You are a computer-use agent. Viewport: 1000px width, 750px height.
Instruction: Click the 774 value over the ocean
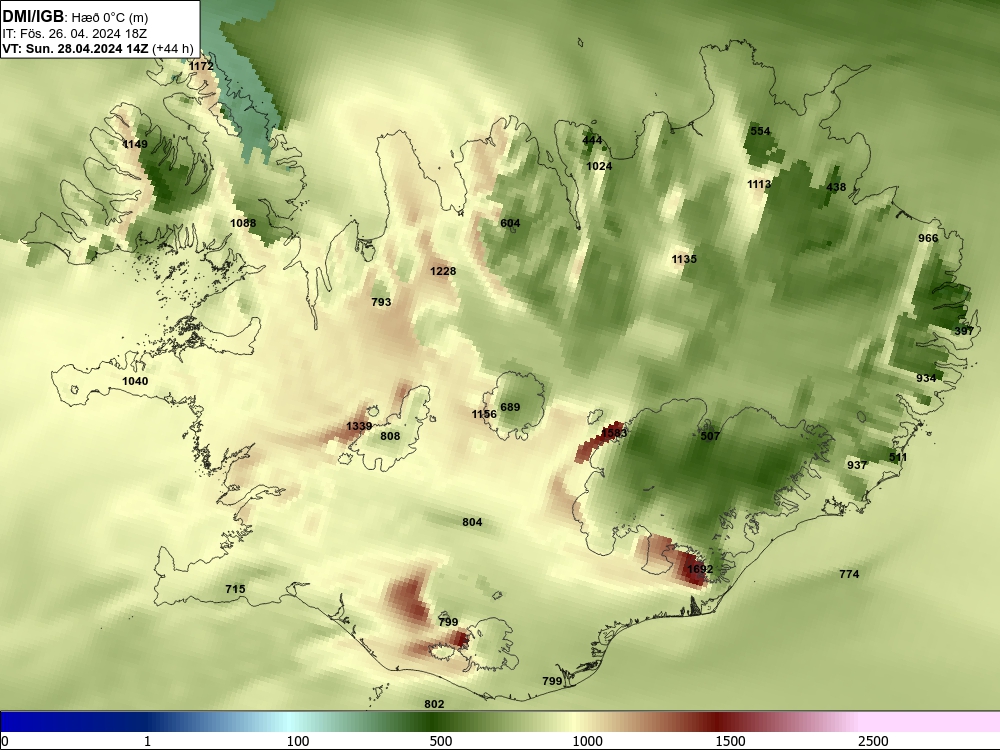click(x=849, y=574)
